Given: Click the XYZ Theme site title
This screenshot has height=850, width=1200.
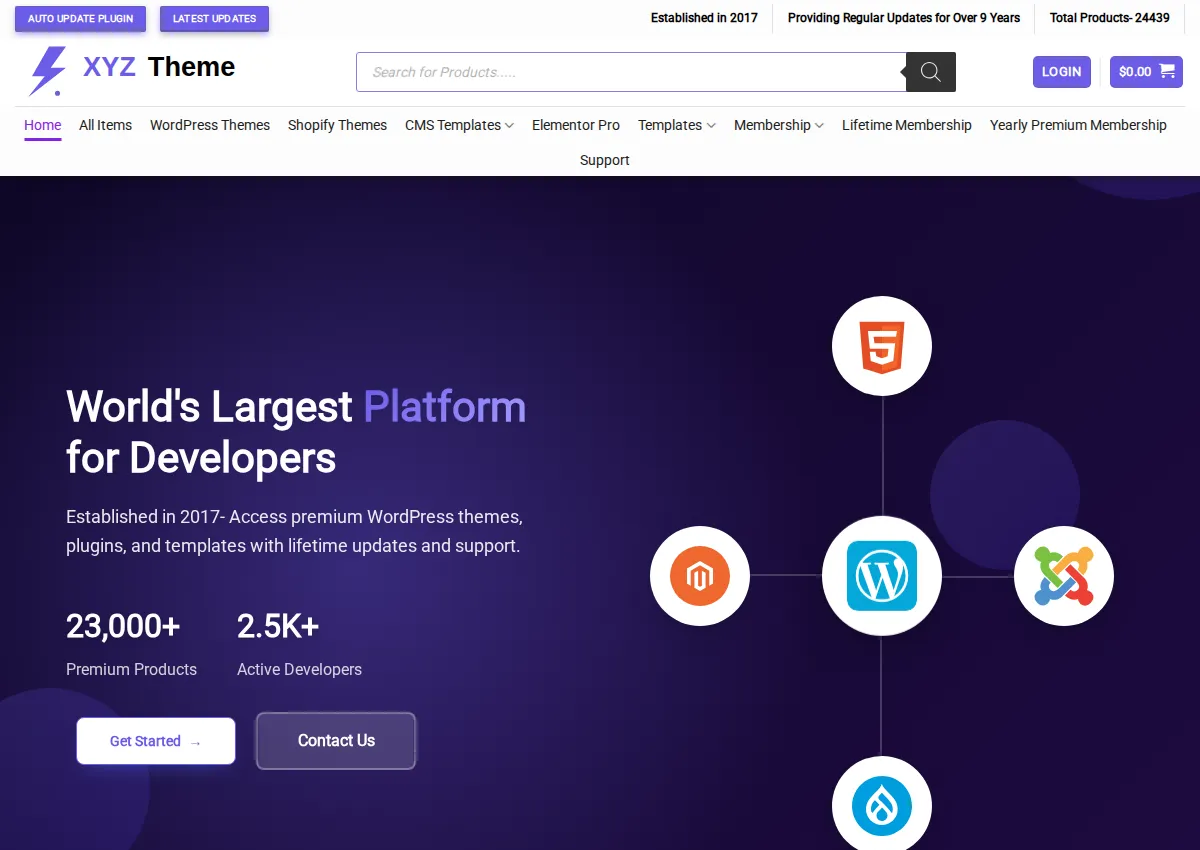Looking at the screenshot, I should click(159, 67).
